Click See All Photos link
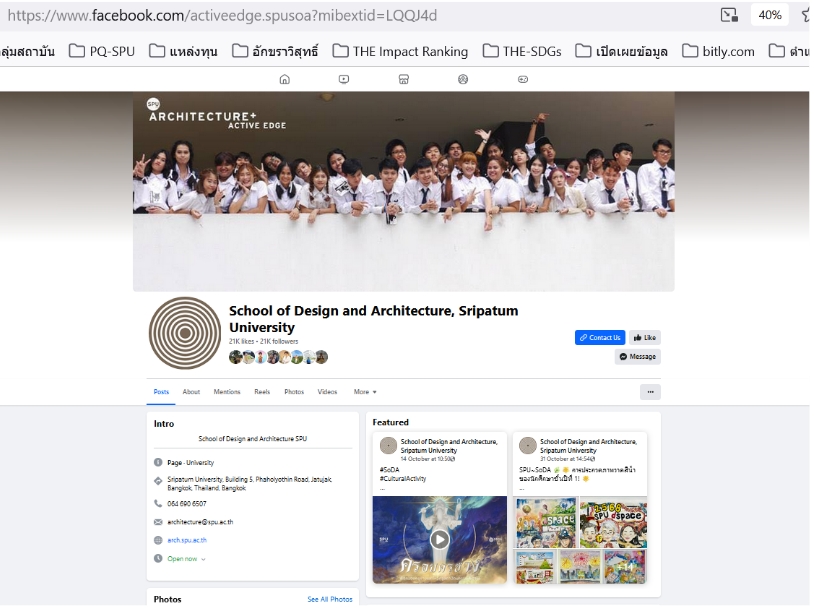 tap(330, 599)
